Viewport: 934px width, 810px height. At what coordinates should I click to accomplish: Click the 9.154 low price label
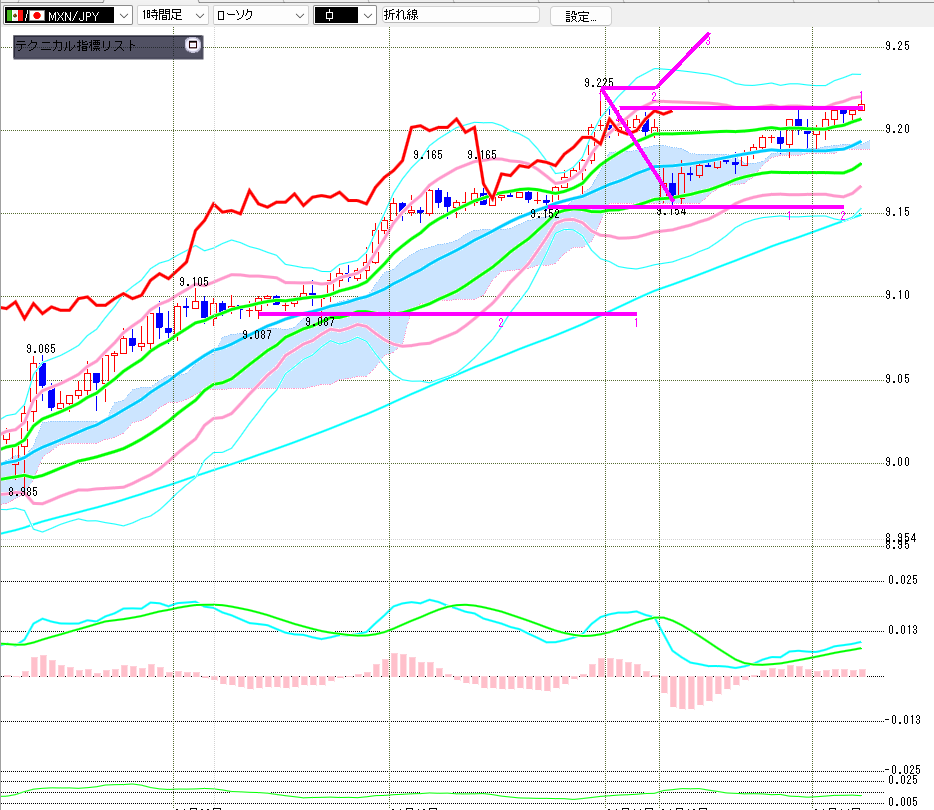tap(670, 211)
